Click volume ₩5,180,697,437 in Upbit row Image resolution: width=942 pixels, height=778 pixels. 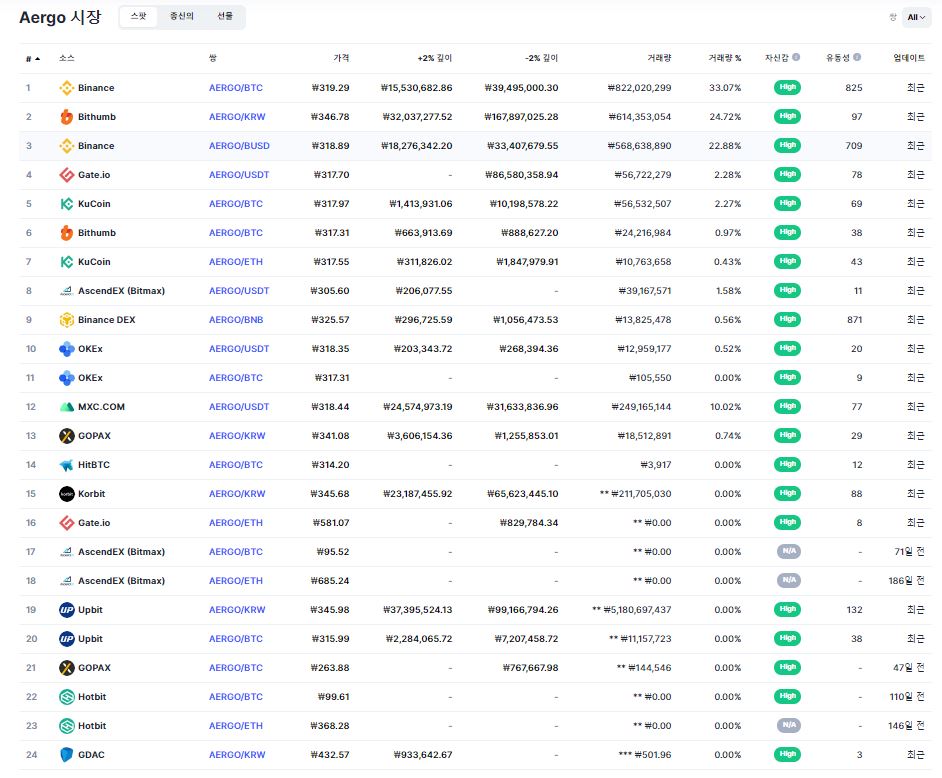[637, 610]
